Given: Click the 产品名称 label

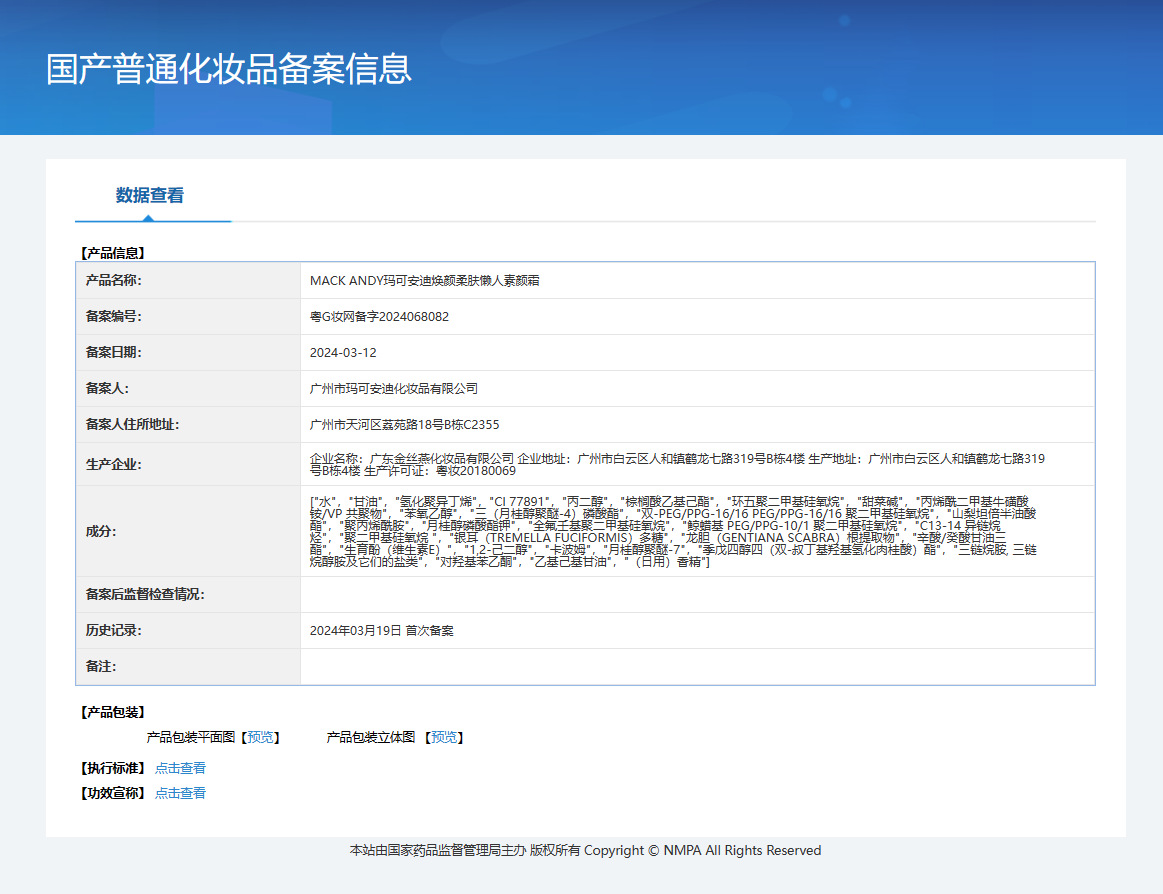Looking at the screenshot, I should (113, 280).
